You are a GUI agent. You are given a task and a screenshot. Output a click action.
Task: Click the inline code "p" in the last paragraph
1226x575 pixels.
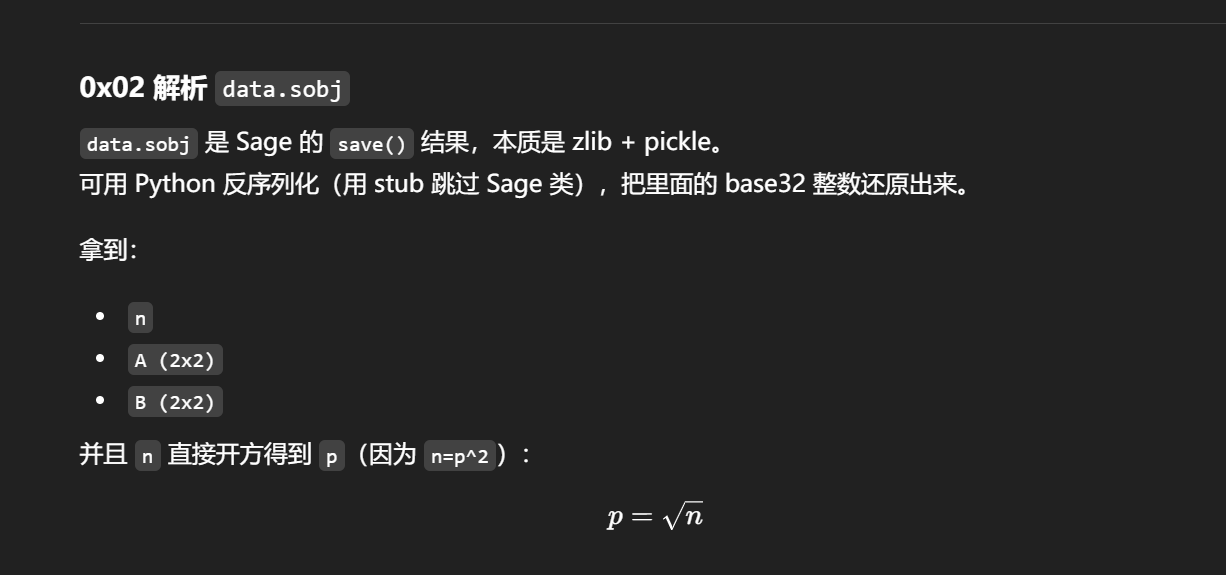point(331,456)
